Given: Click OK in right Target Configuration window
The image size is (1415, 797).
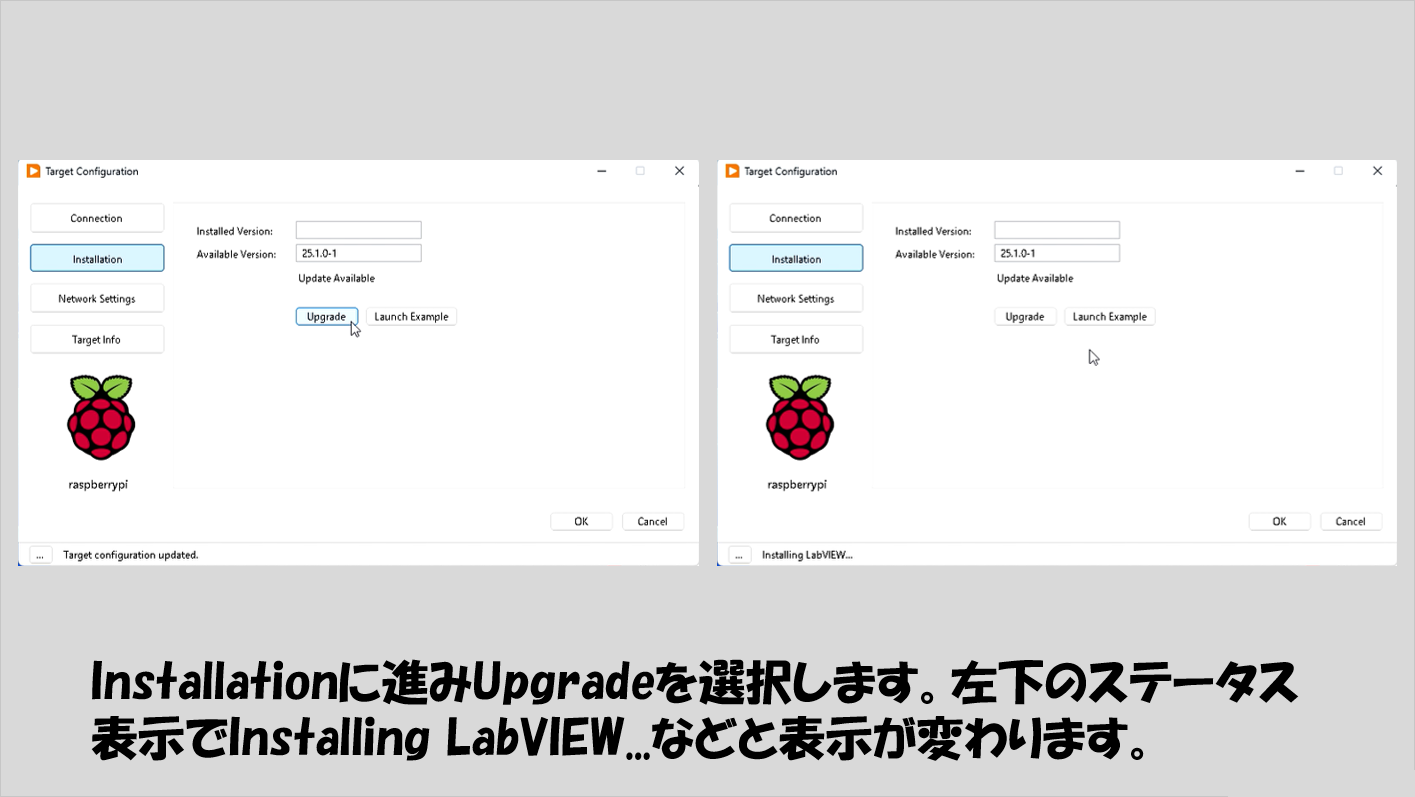Looking at the screenshot, I should (1280, 522).
